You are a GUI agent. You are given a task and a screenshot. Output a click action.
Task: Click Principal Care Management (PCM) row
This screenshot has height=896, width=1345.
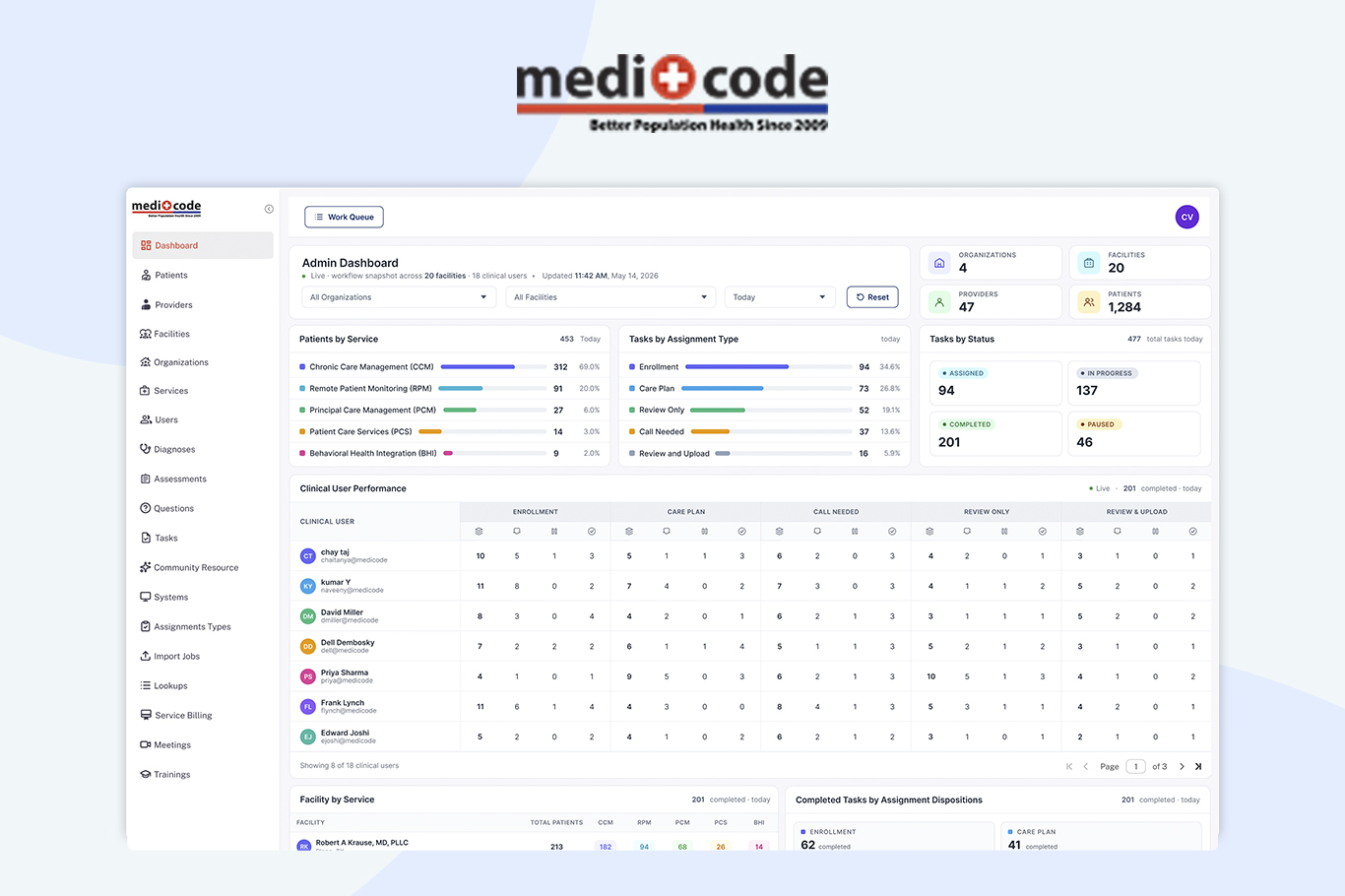pos(450,411)
